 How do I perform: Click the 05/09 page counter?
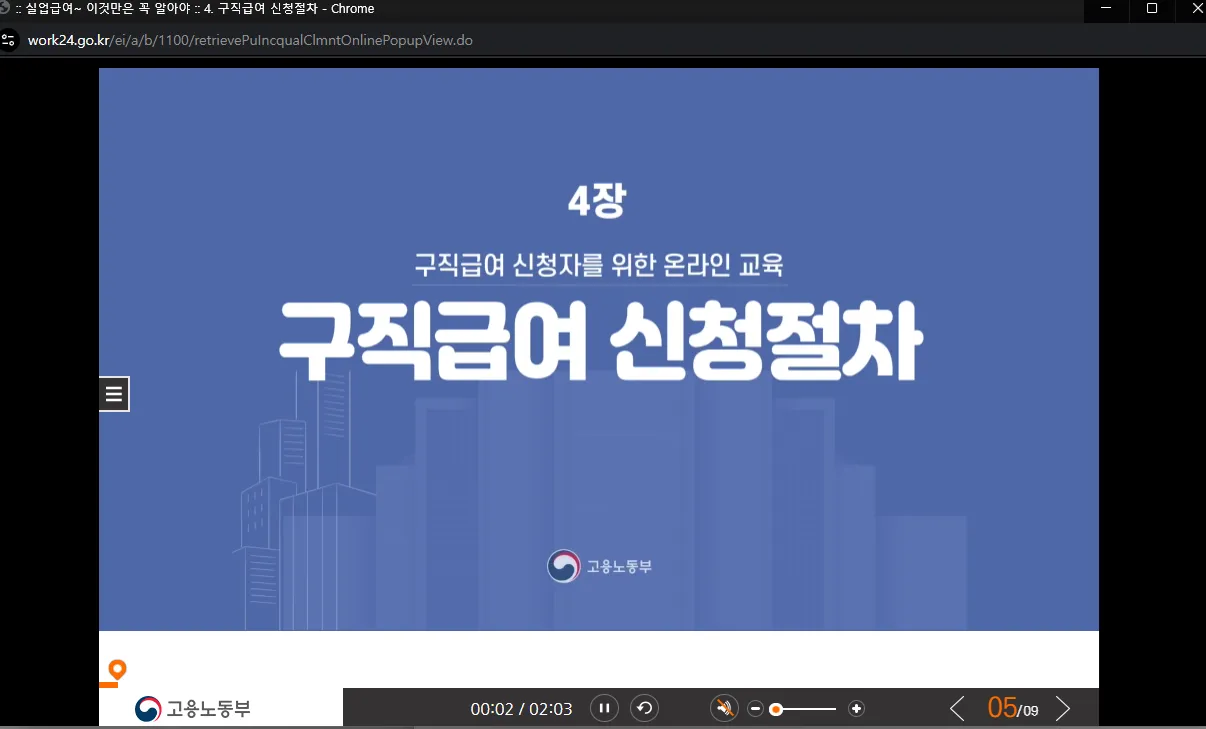click(x=1013, y=708)
